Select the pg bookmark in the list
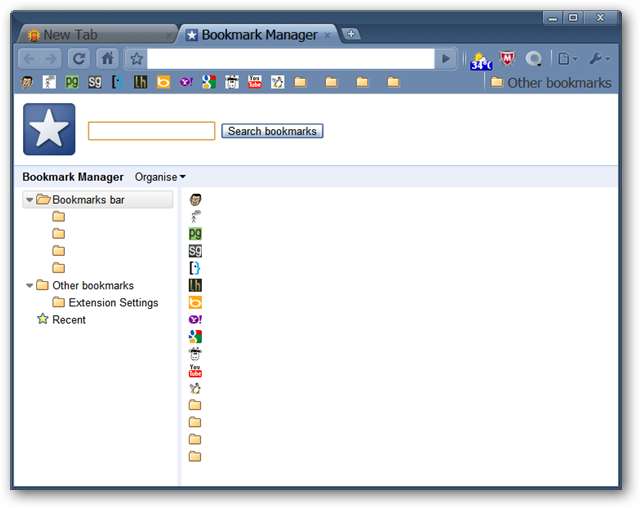The width and height of the screenshot is (640, 508). 196,234
